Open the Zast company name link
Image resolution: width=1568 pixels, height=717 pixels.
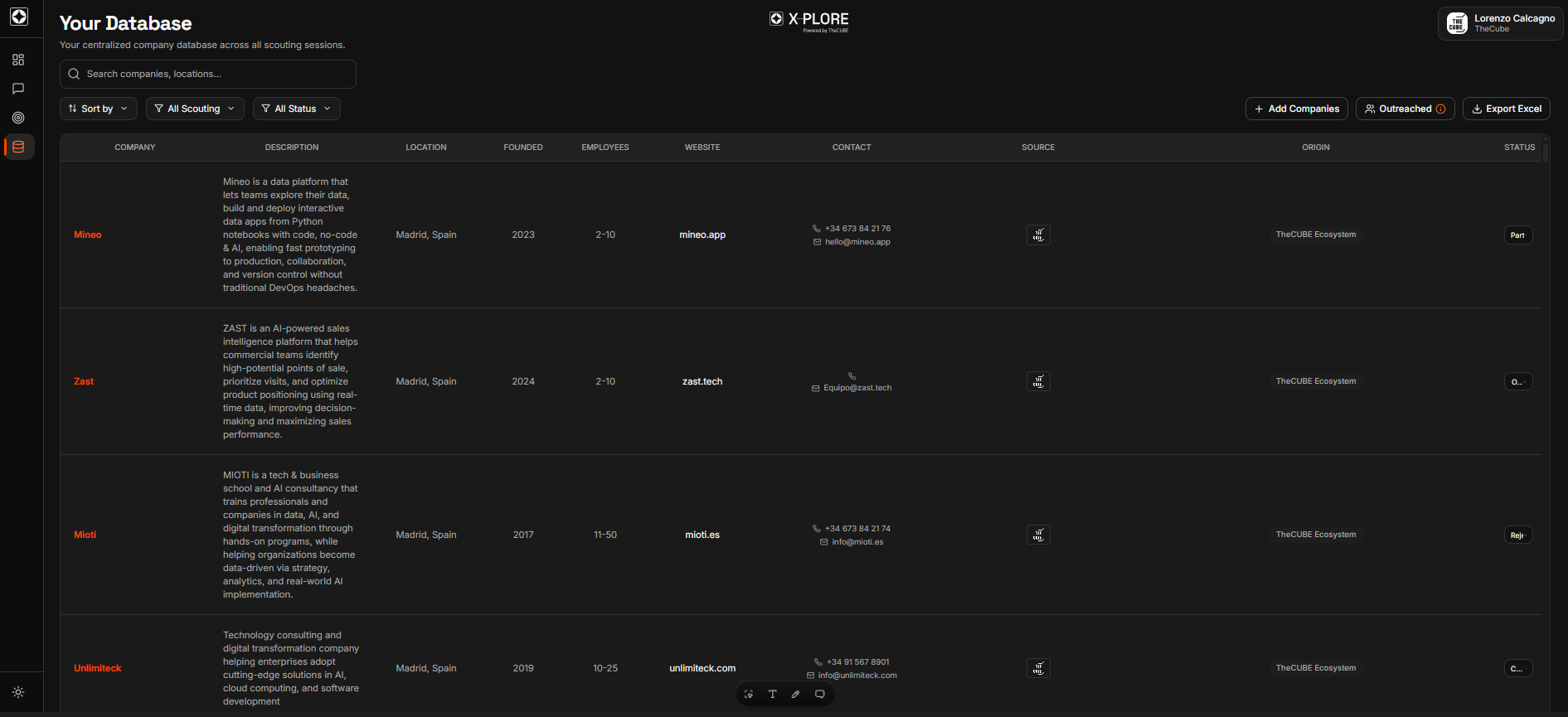coord(84,381)
